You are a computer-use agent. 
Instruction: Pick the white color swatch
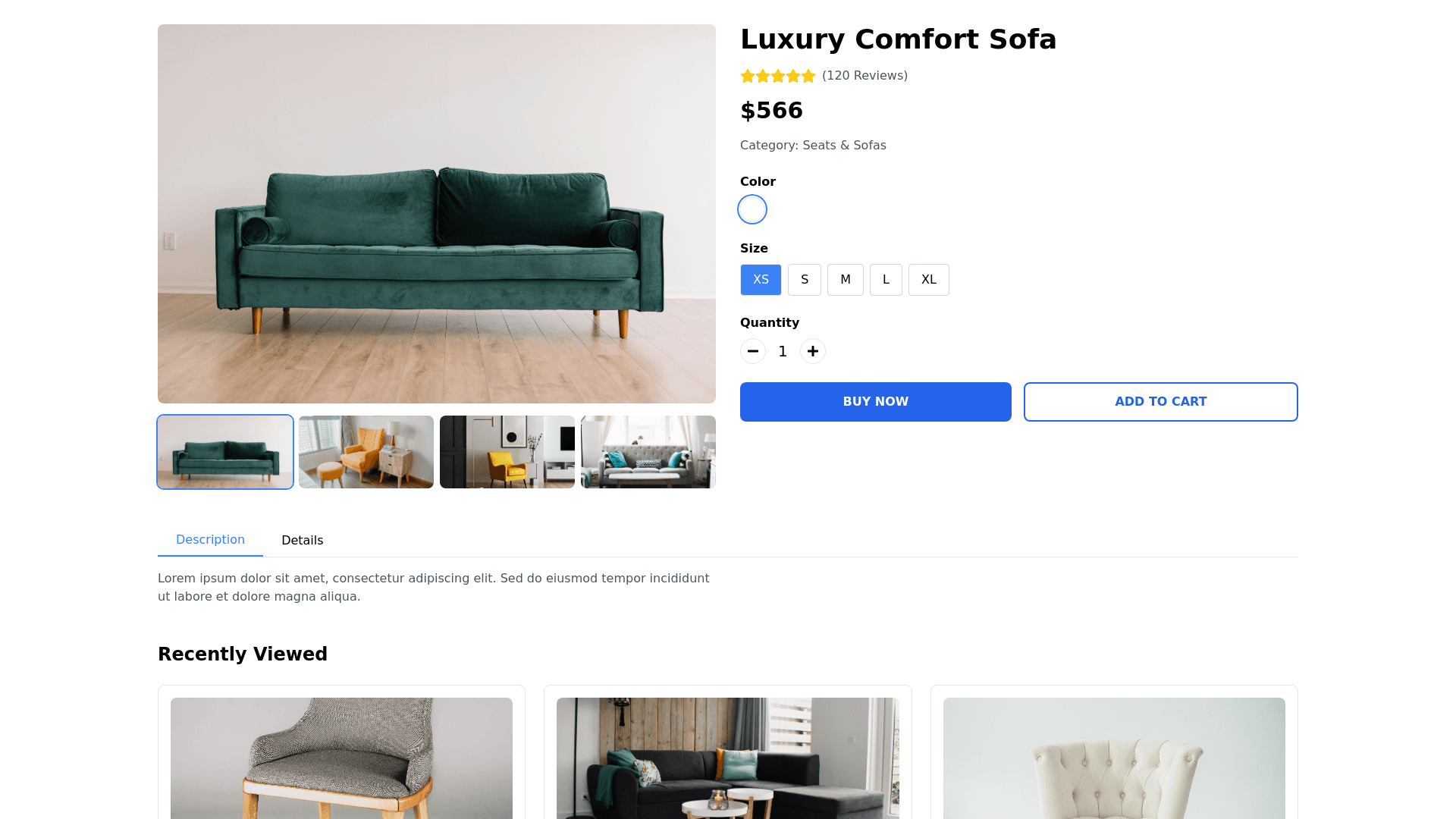point(752,209)
